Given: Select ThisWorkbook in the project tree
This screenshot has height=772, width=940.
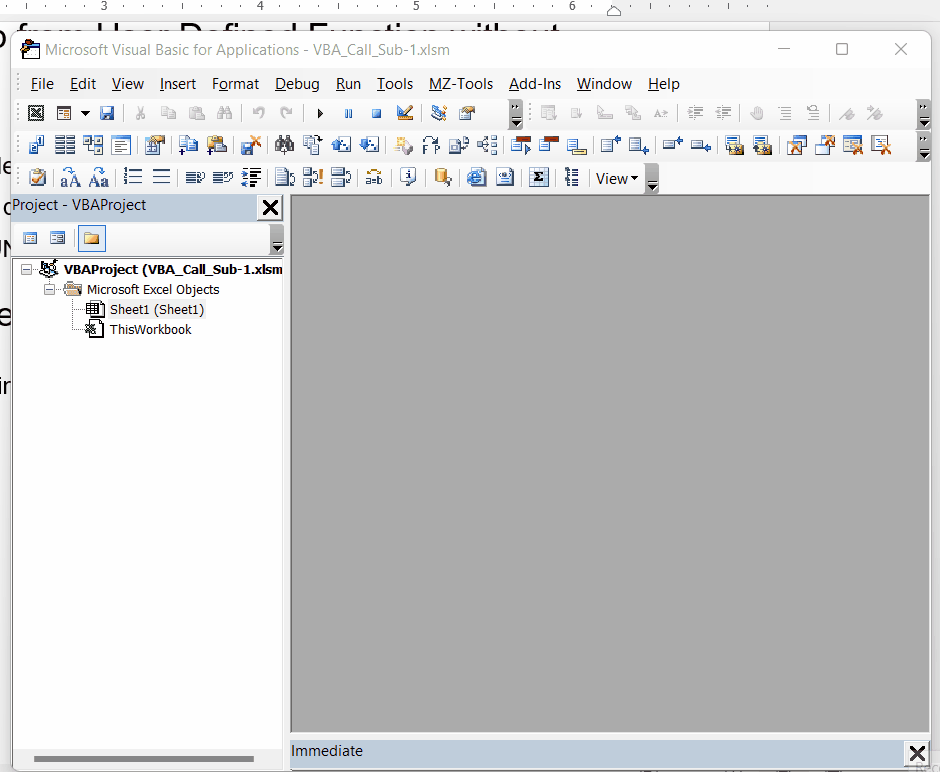Looking at the screenshot, I should tap(151, 329).
